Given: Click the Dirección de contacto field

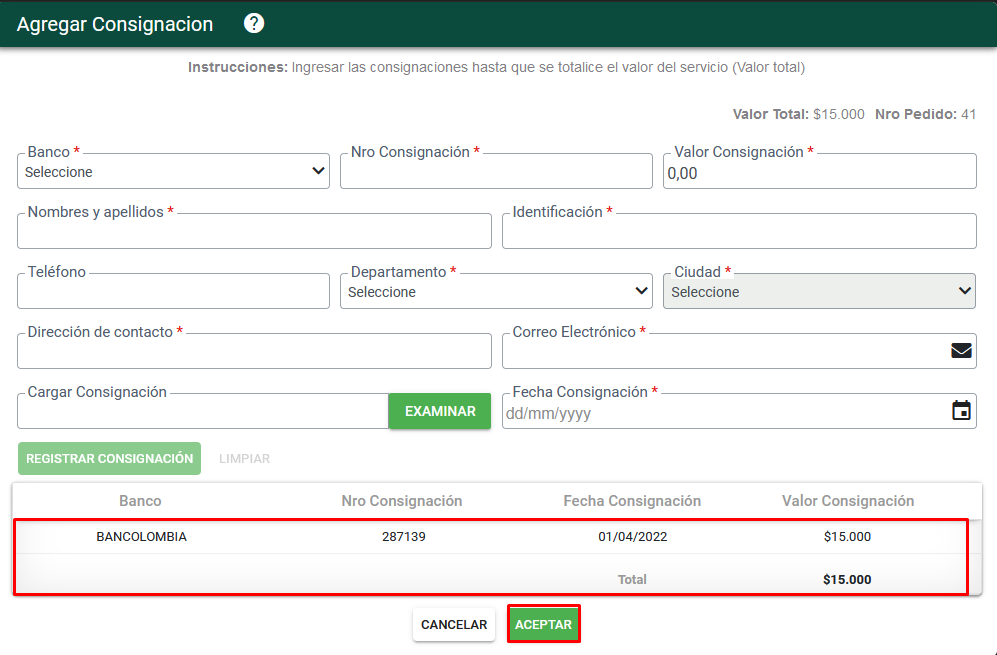Looking at the screenshot, I should pos(254,351).
